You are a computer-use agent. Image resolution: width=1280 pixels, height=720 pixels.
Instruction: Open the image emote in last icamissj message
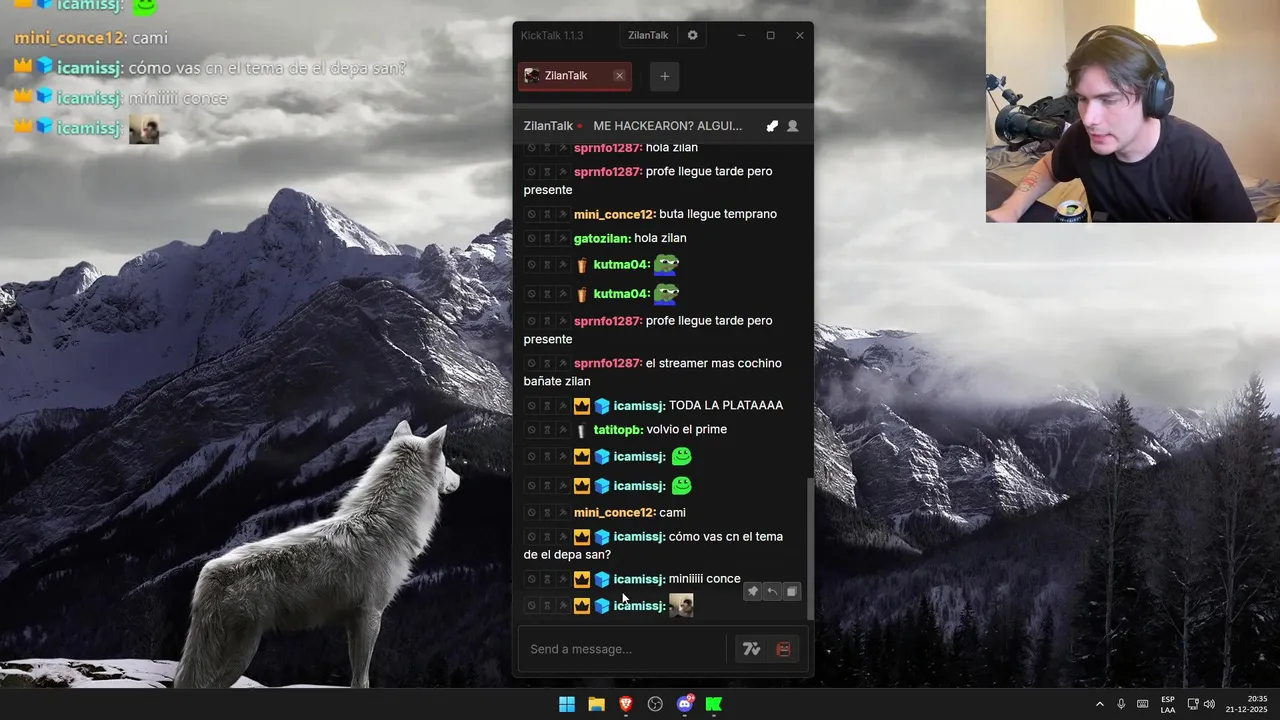pyautogui.click(x=681, y=605)
